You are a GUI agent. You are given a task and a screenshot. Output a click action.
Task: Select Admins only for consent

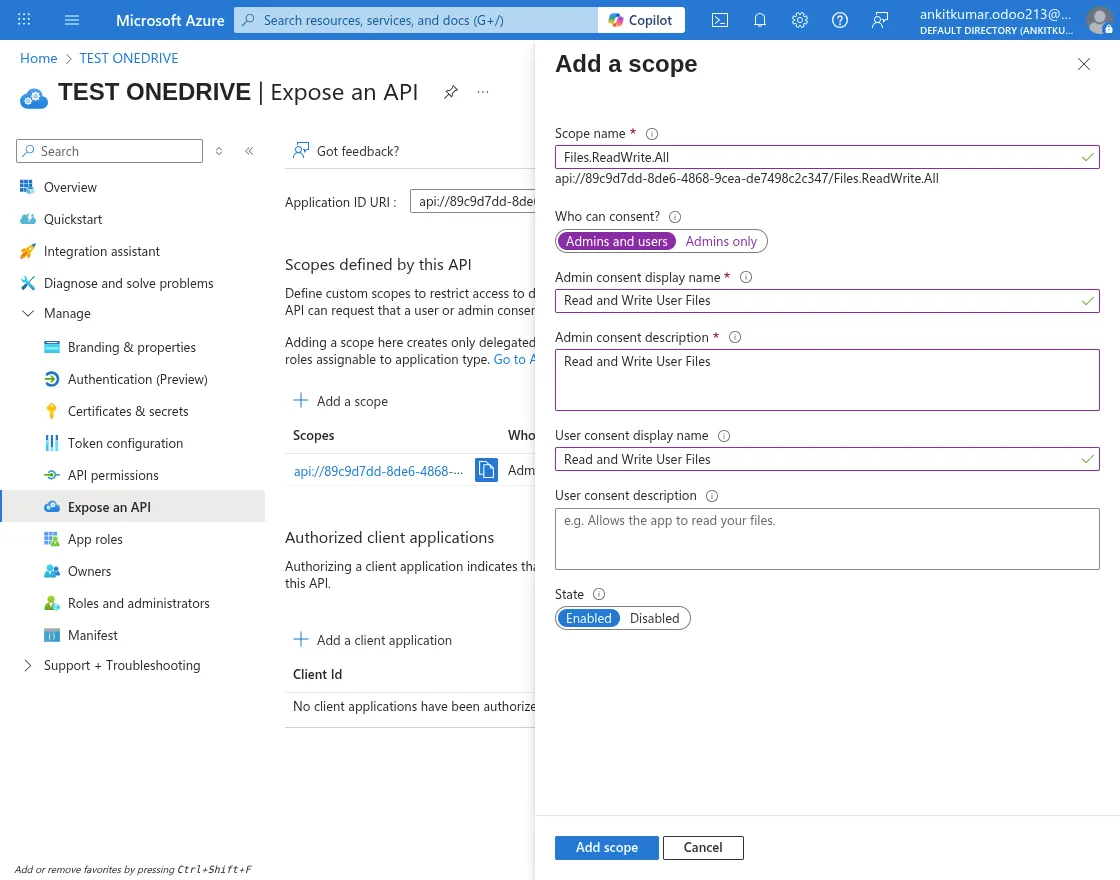tap(721, 241)
